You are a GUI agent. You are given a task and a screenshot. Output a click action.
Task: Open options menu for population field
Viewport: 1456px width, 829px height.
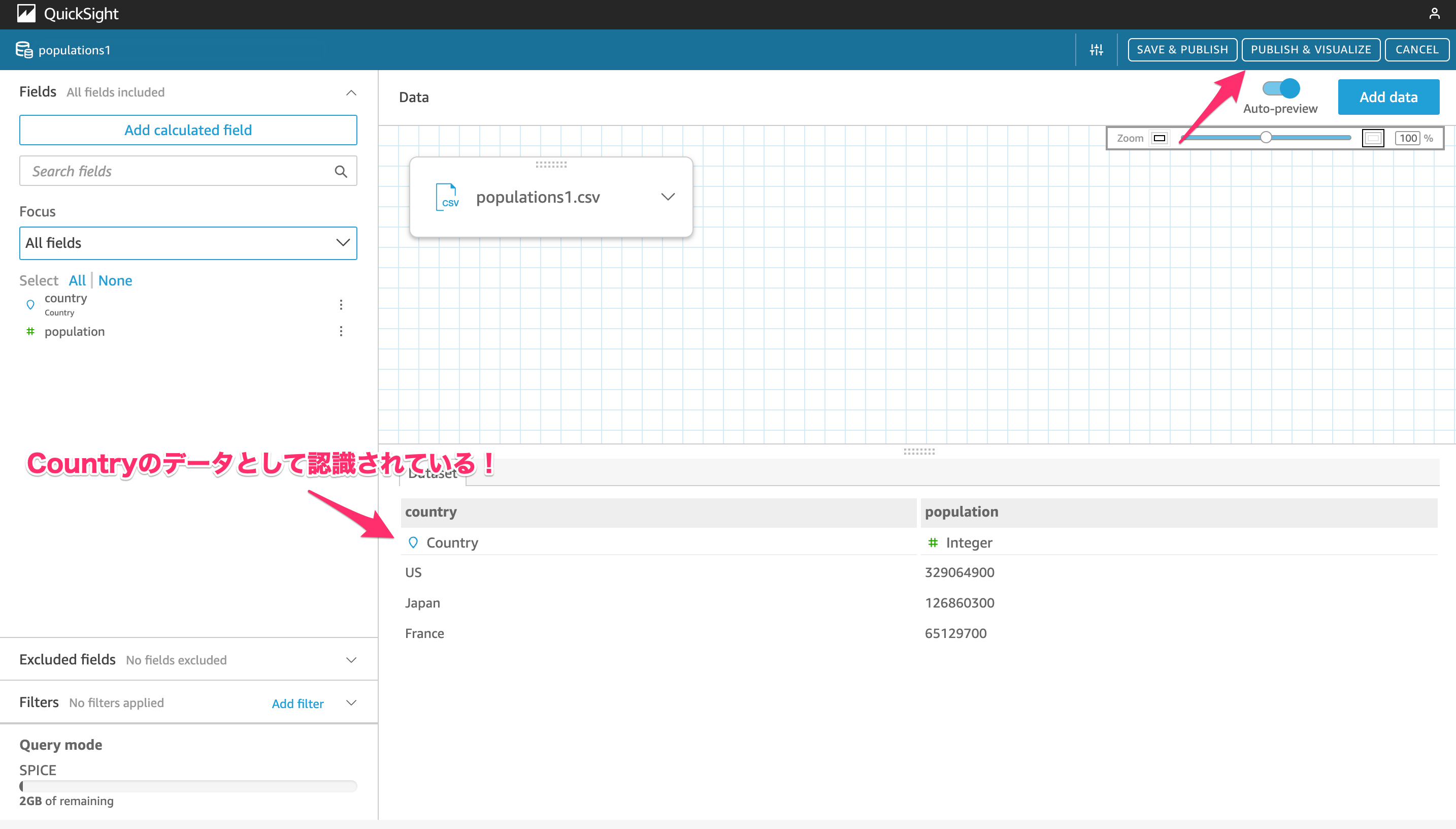[341, 331]
